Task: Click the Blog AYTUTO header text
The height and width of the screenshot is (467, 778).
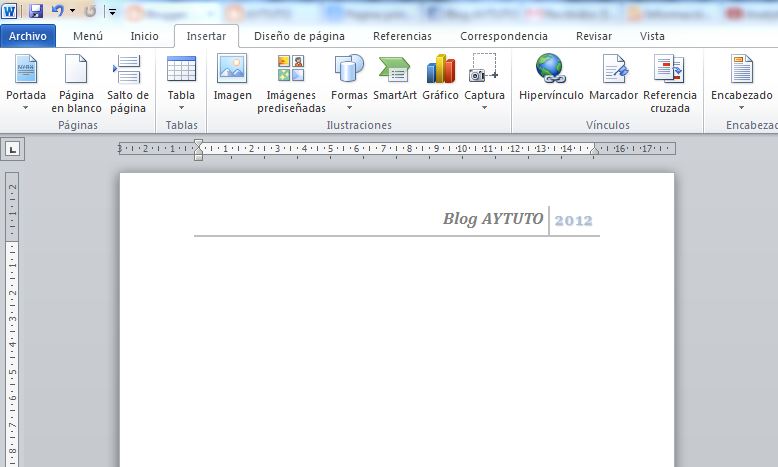Action: (x=493, y=219)
